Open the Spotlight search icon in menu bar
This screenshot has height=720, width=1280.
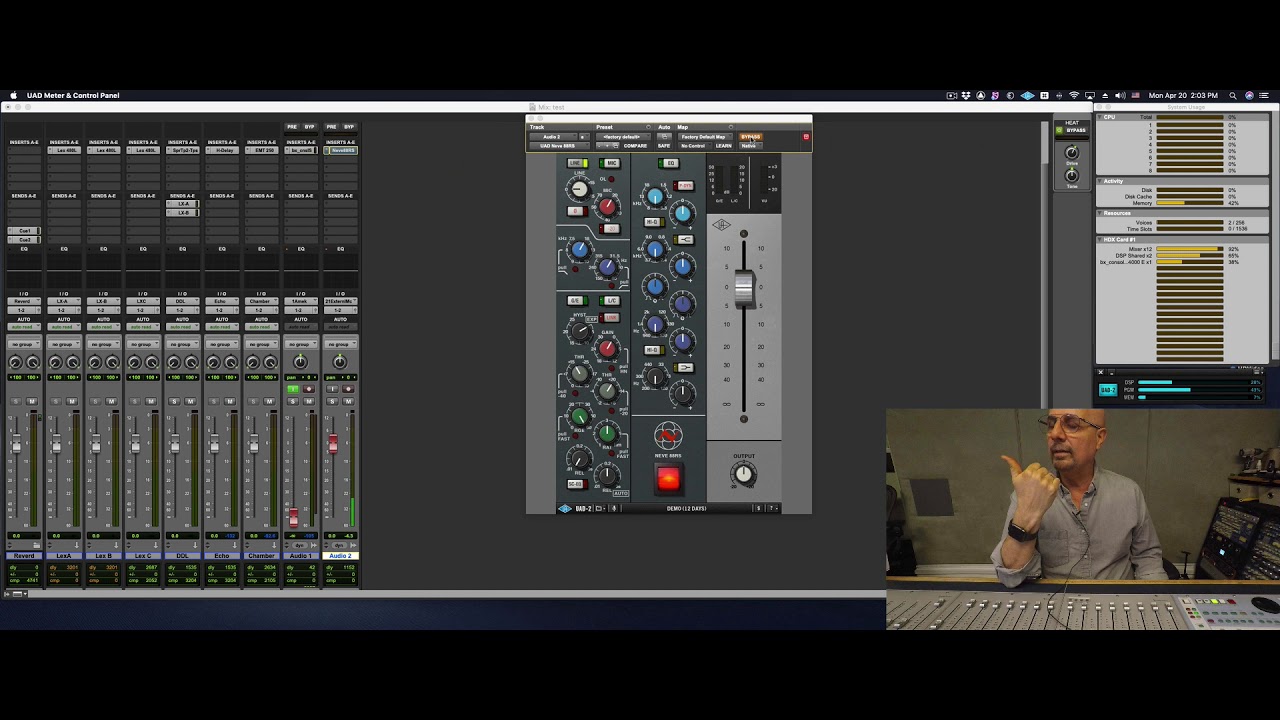coord(1233,95)
